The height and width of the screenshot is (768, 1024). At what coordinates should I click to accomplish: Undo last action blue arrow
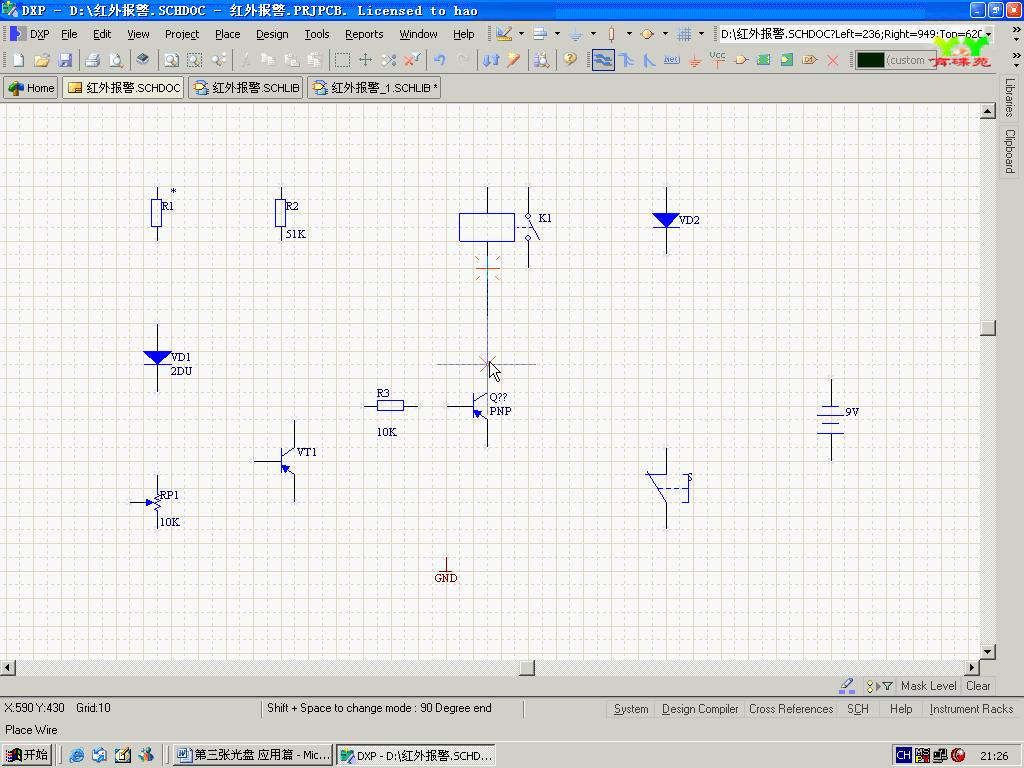point(440,60)
